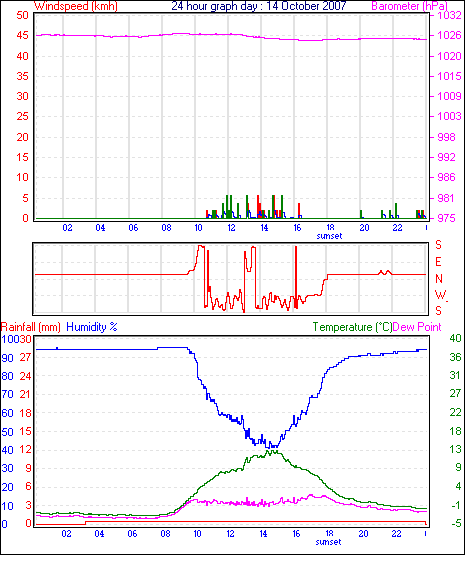
Task: Click the sunset marker under windspeed graph
Action: (x=329, y=236)
